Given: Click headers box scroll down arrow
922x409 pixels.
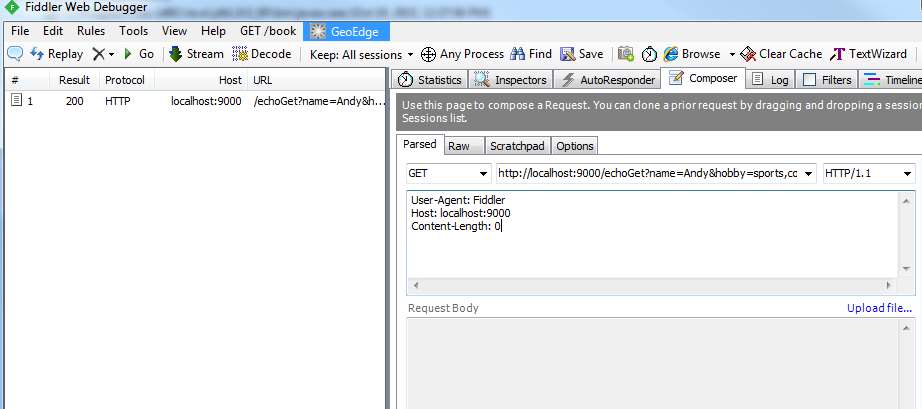Looking at the screenshot, I should click(906, 269).
